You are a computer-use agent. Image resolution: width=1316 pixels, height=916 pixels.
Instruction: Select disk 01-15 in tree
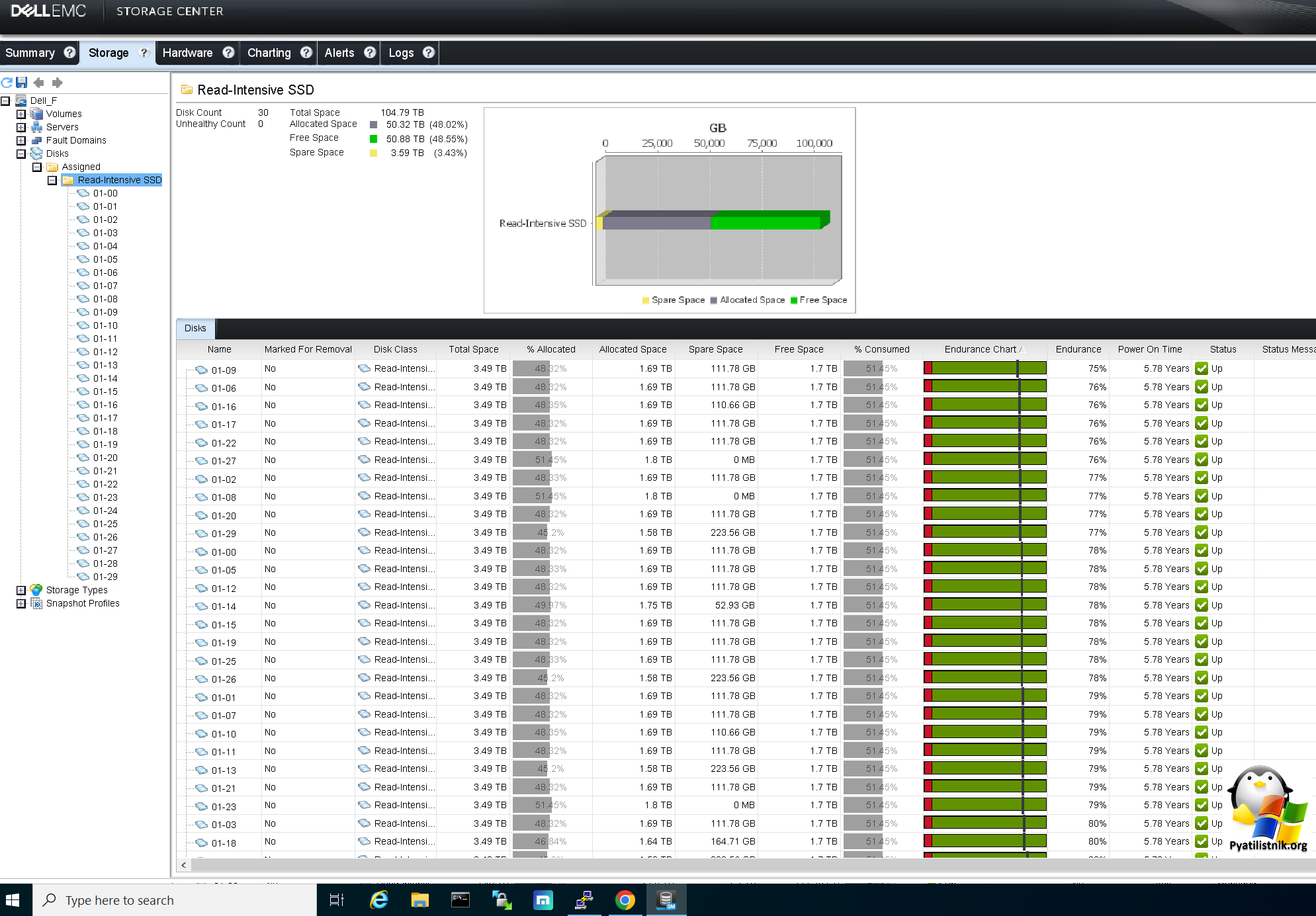point(105,392)
